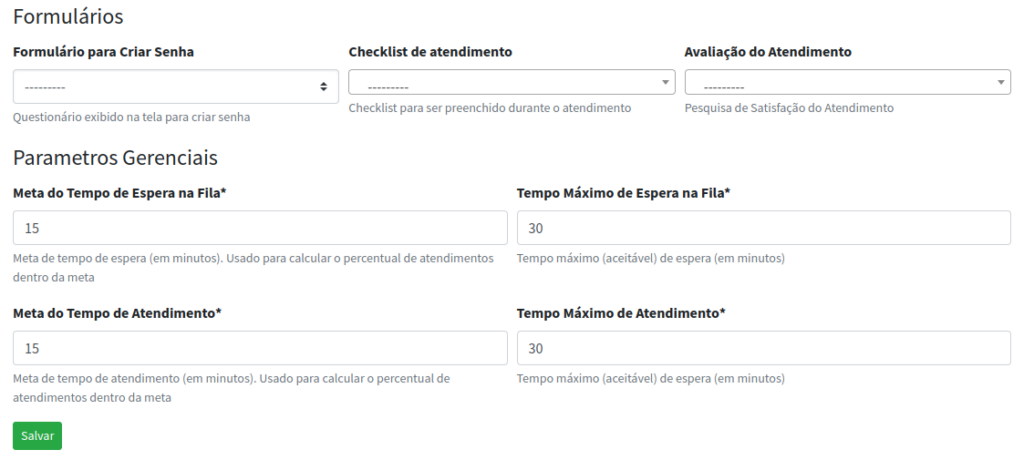This screenshot has height=460, width=1024.
Task: Click the Meta do Tempo de Atendimento label
Action: 117,313
